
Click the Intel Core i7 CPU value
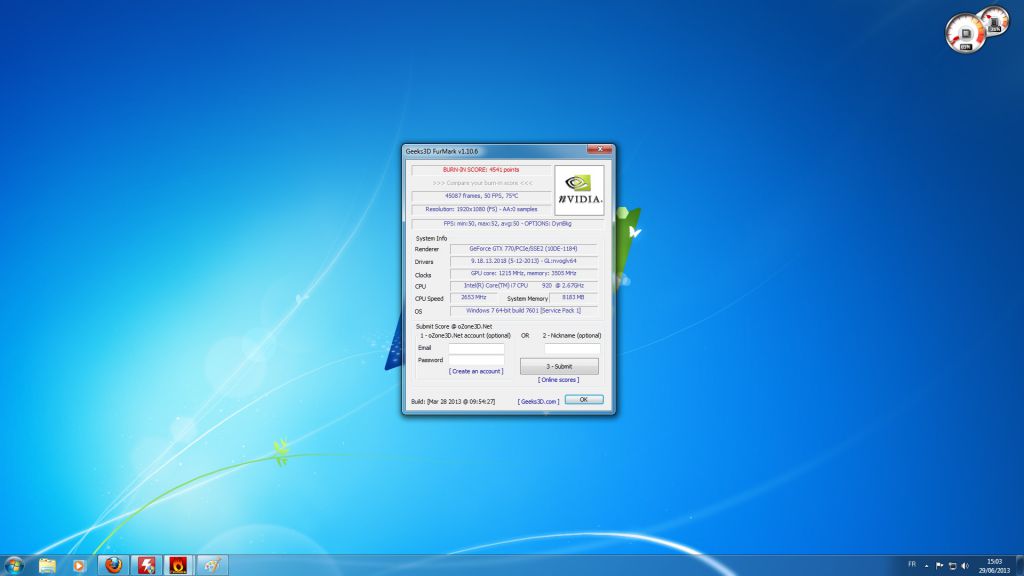(523, 285)
